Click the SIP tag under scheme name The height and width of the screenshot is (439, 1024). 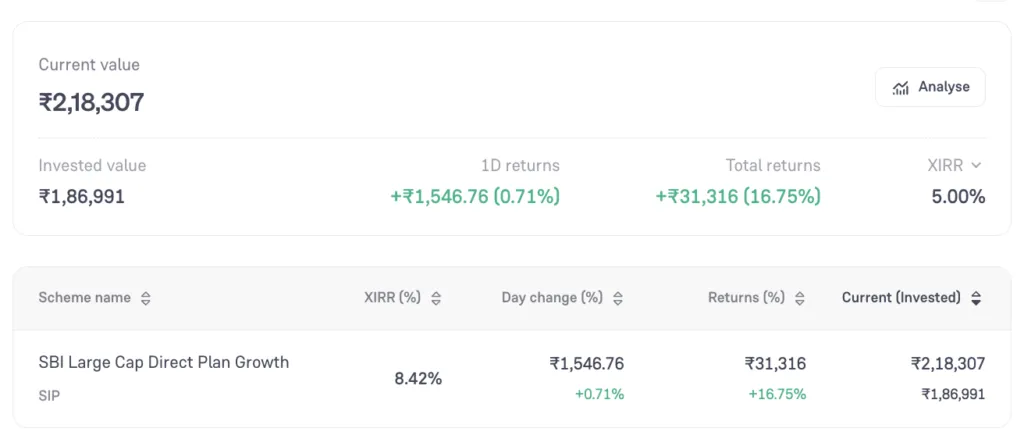click(x=49, y=396)
